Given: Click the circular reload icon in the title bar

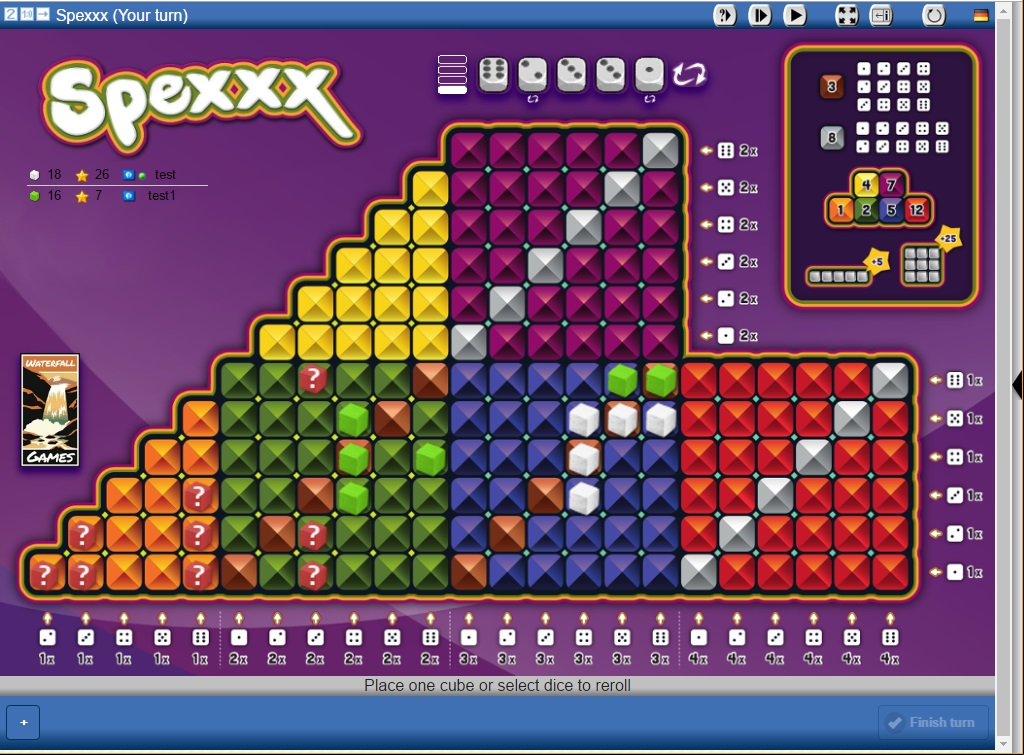Looking at the screenshot, I should click(x=934, y=15).
